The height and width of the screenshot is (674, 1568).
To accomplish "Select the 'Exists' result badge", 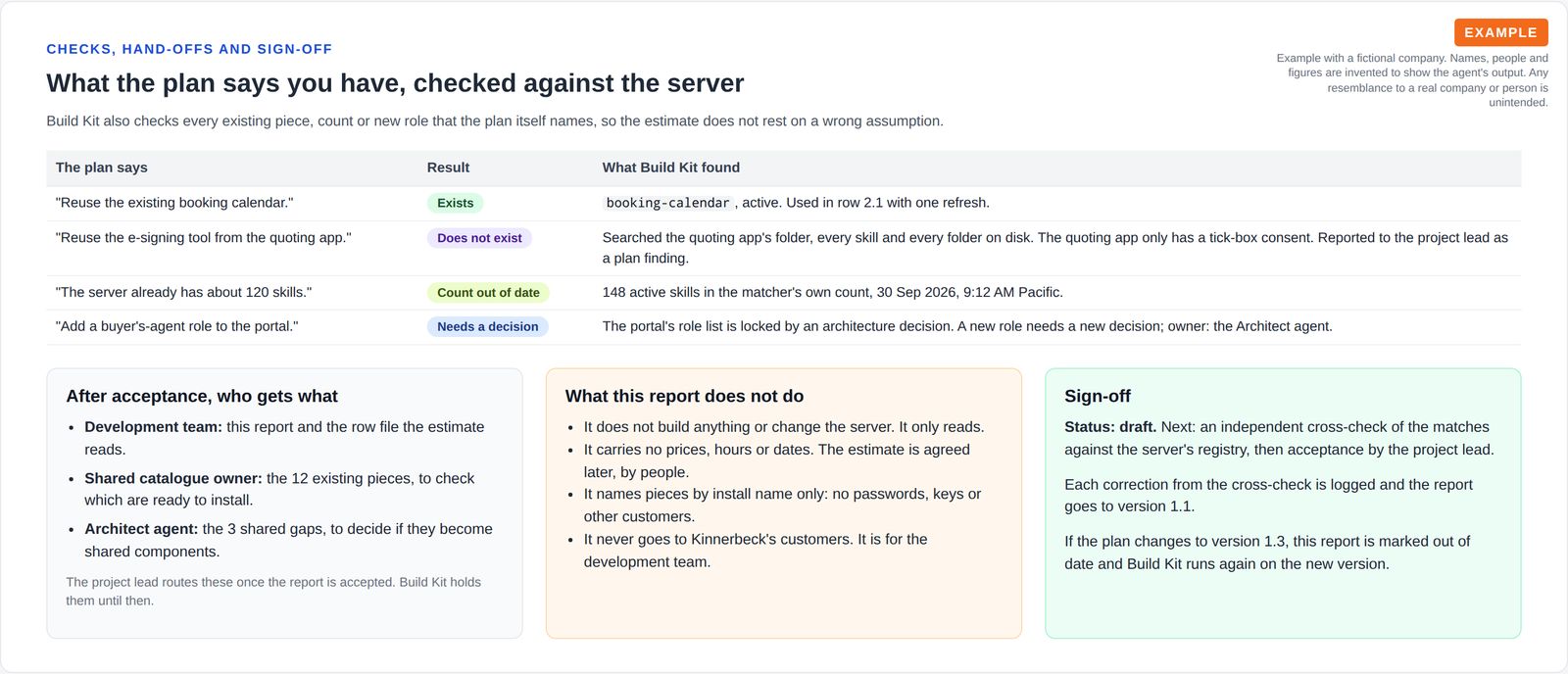I will tap(455, 203).
